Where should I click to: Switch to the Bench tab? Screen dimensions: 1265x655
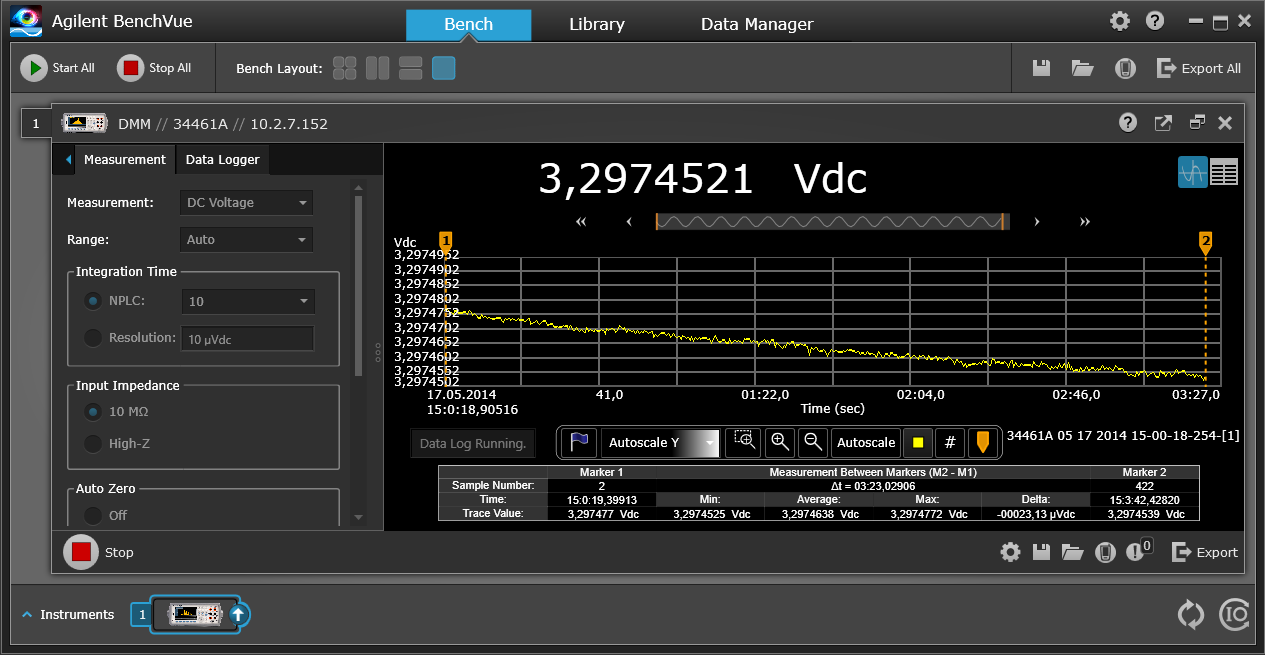pos(468,25)
